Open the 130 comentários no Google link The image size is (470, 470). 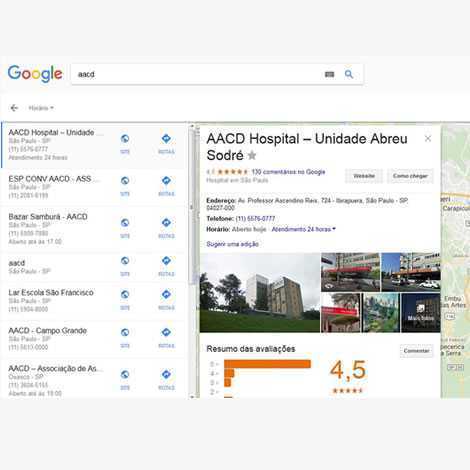(x=288, y=172)
